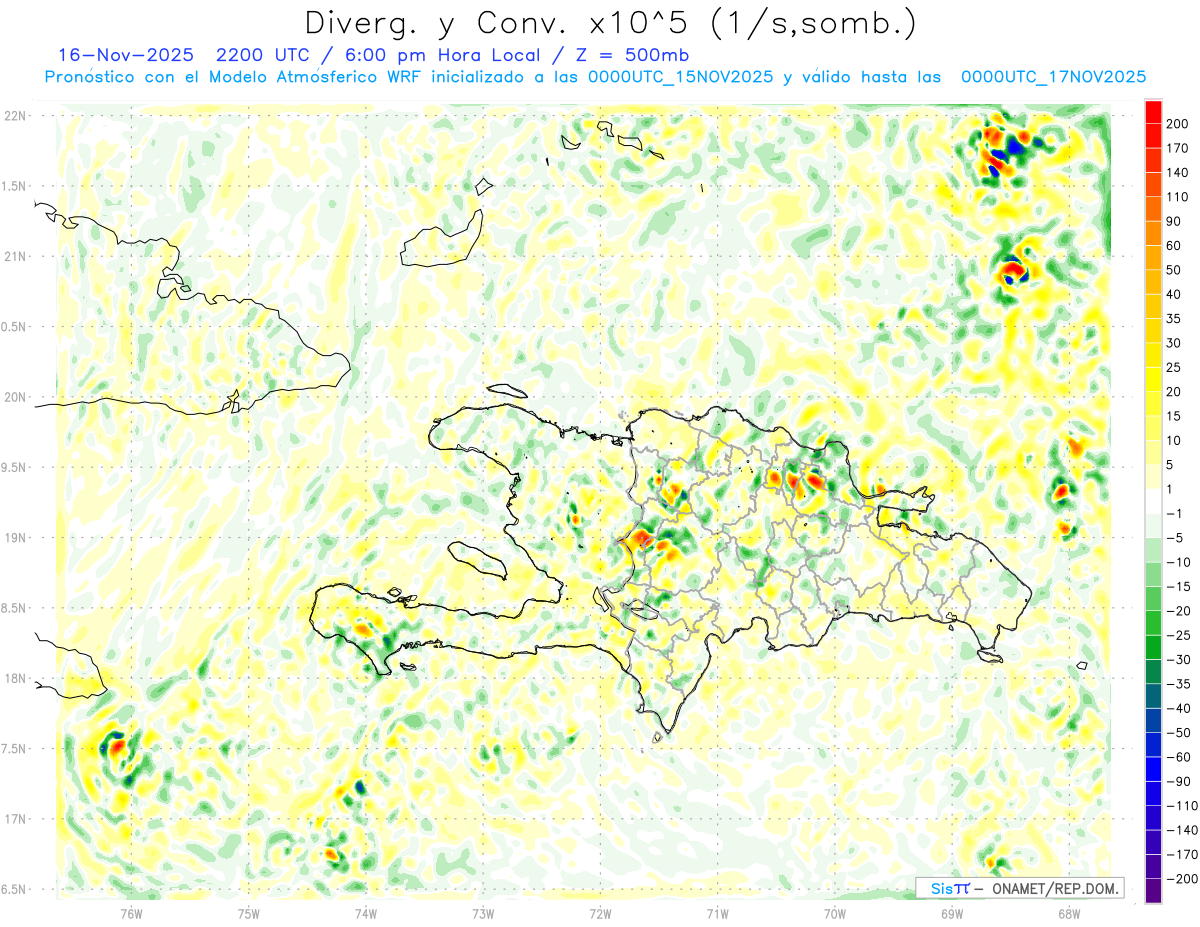The width and height of the screenshot is (1200, 927).
Task: Click the yellow swatch between 20 and 25
Action: [x=1153, y=380]
